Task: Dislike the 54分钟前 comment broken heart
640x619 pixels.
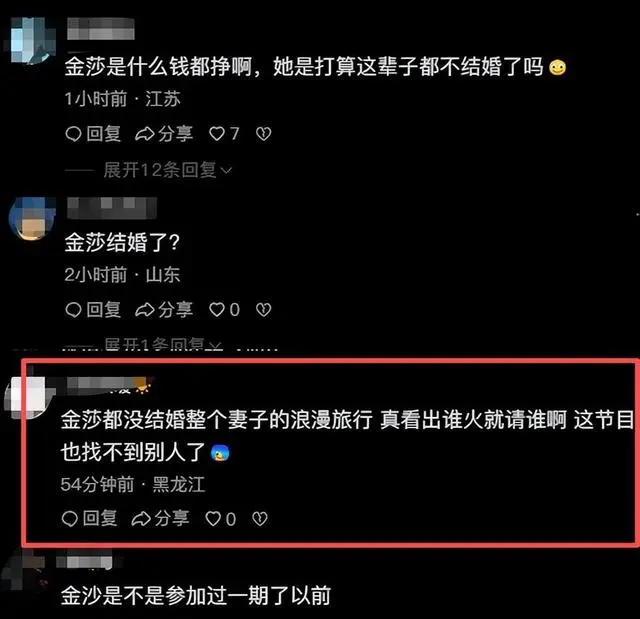Action: click(x=260, y=519)
